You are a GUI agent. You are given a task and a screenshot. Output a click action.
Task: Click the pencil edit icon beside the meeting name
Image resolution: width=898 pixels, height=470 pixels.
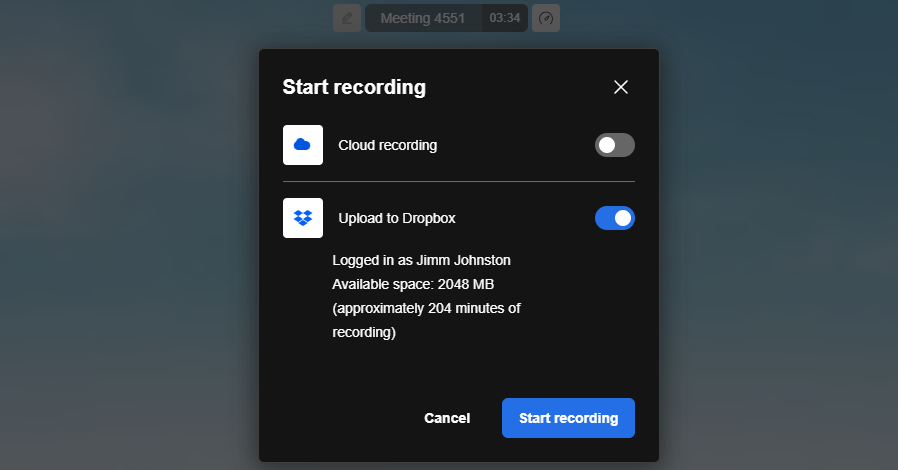[x=347, y=18]
